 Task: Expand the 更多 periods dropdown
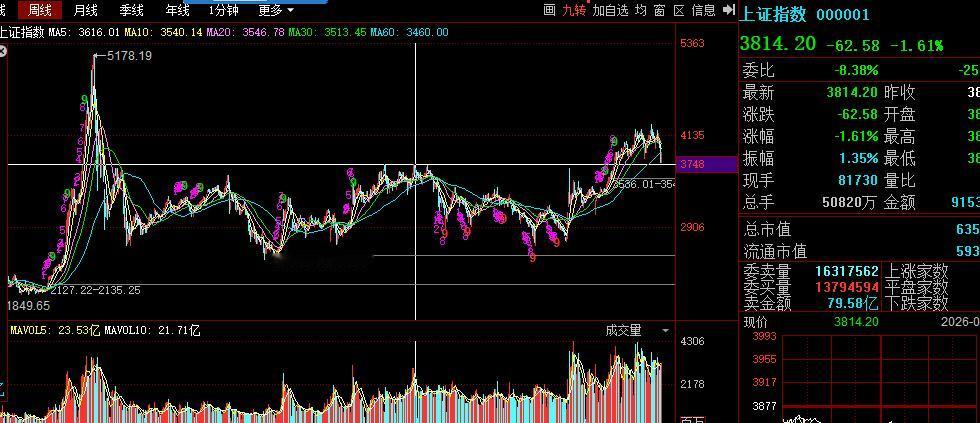[x=276, y=10]
